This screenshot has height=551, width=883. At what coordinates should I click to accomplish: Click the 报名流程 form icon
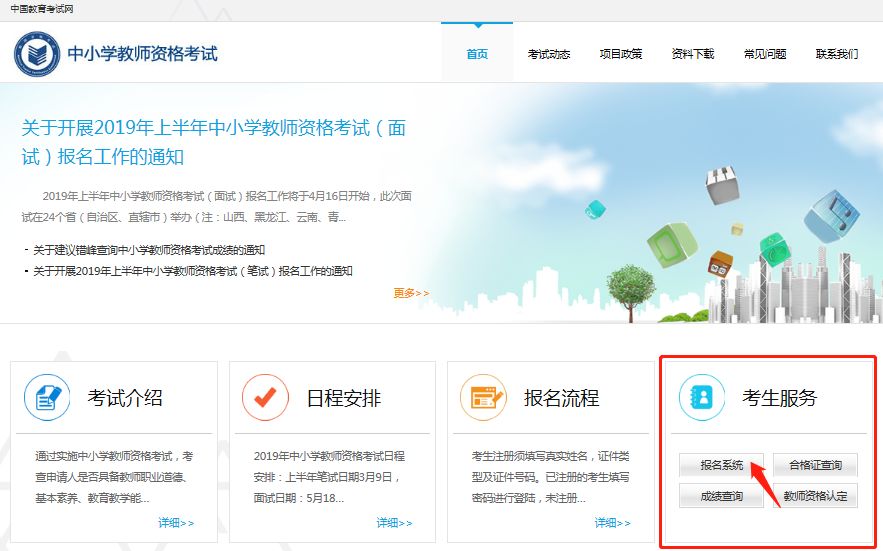coord(483,398)
